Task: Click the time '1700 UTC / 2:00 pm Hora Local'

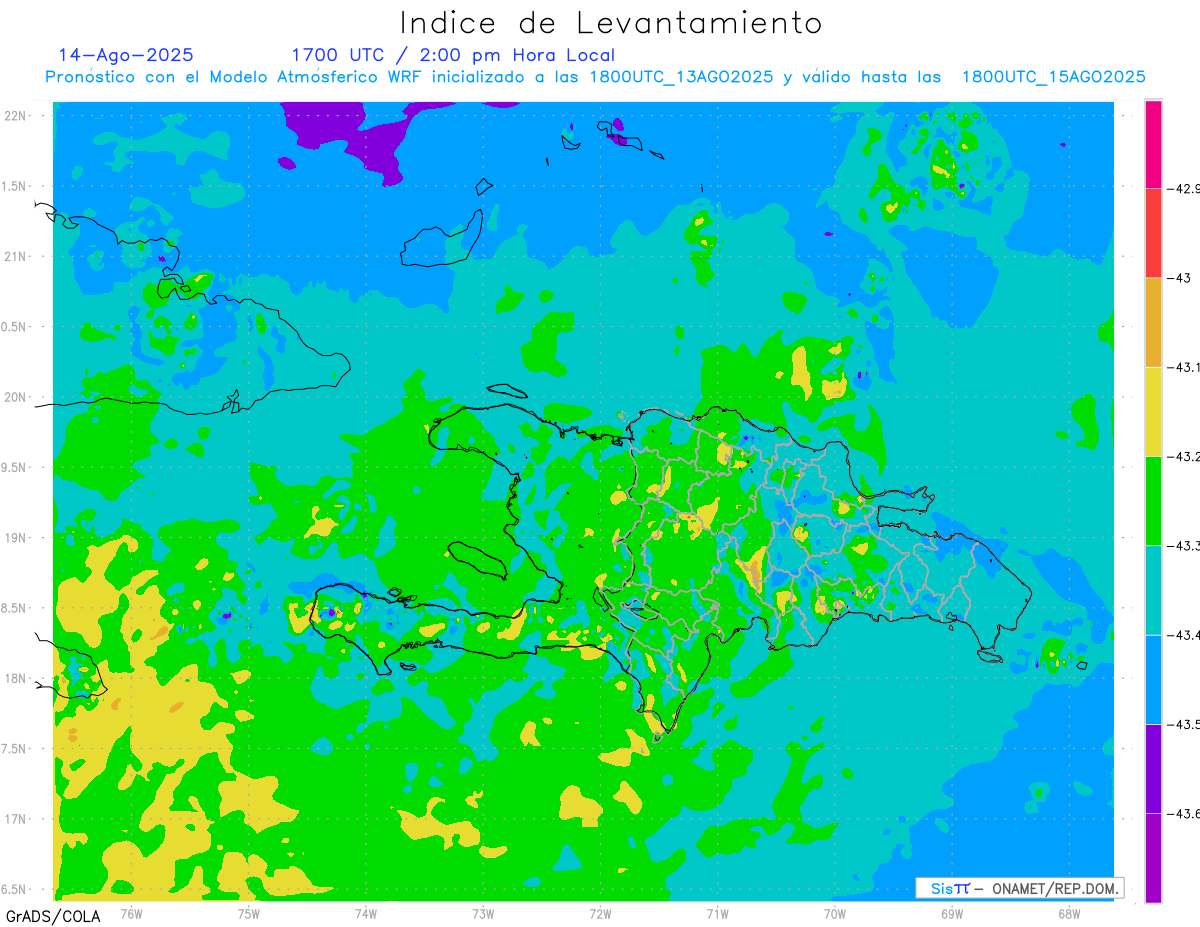Action: coord(453,55)
